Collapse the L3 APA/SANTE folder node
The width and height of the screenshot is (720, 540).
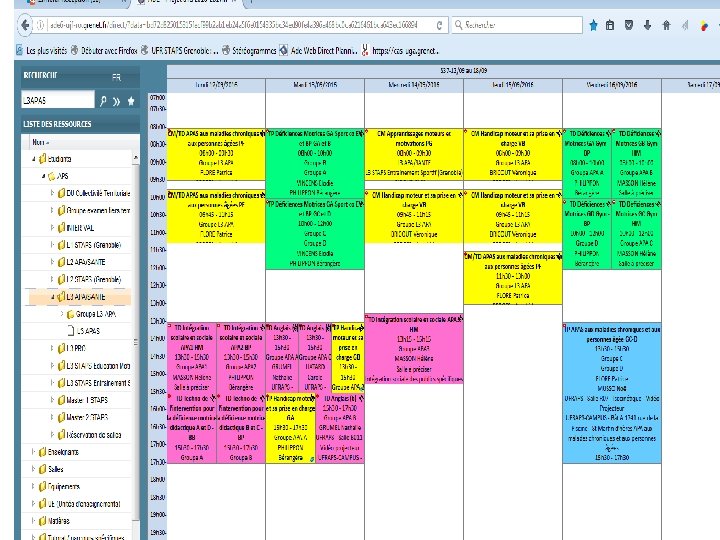coord(52,297)
